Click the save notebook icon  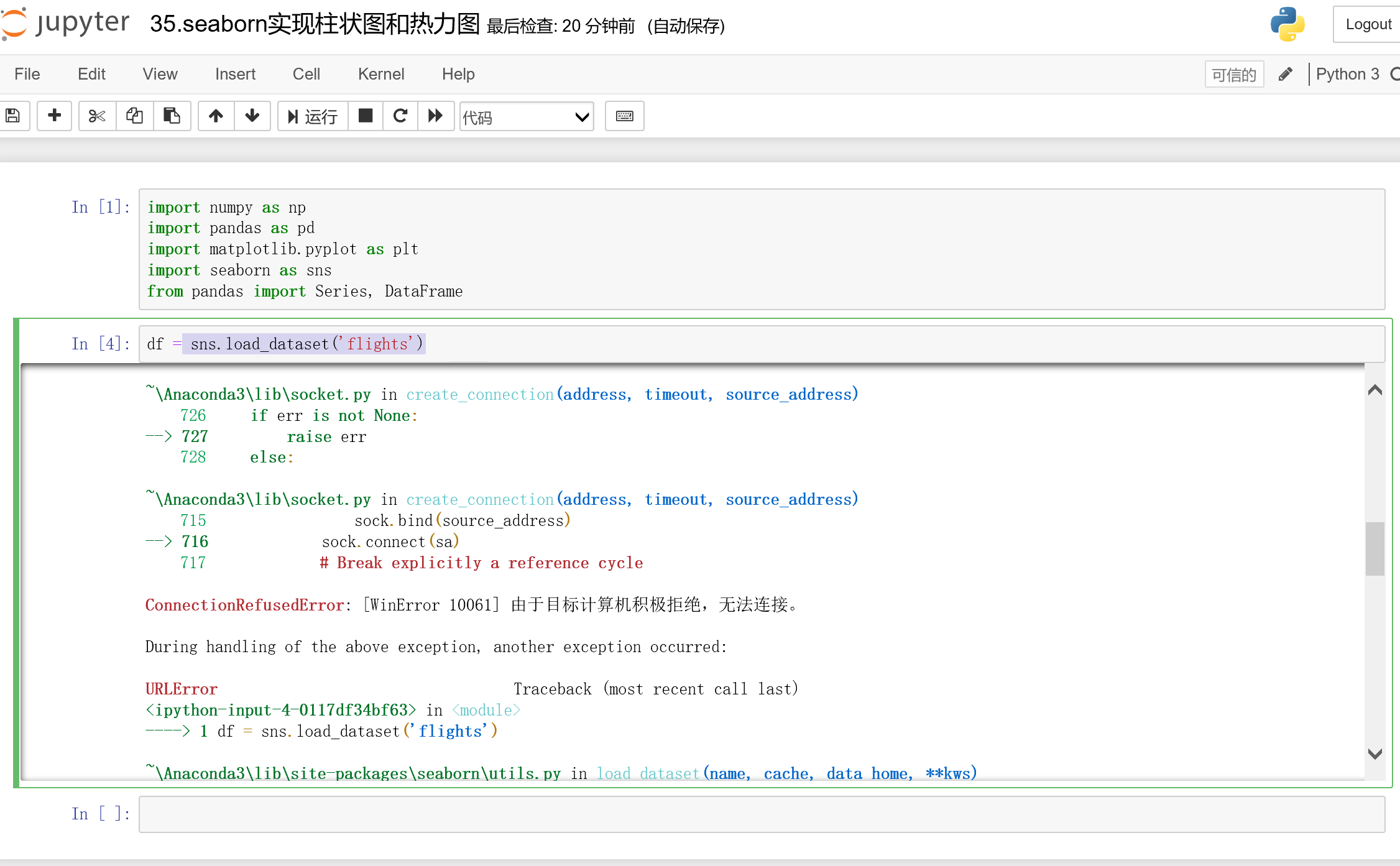click(12, 116)
